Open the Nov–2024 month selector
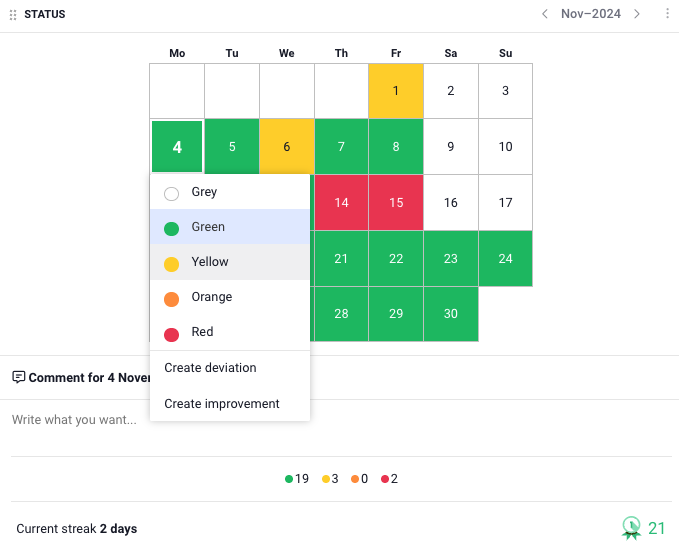 click(x=590, y=14)
